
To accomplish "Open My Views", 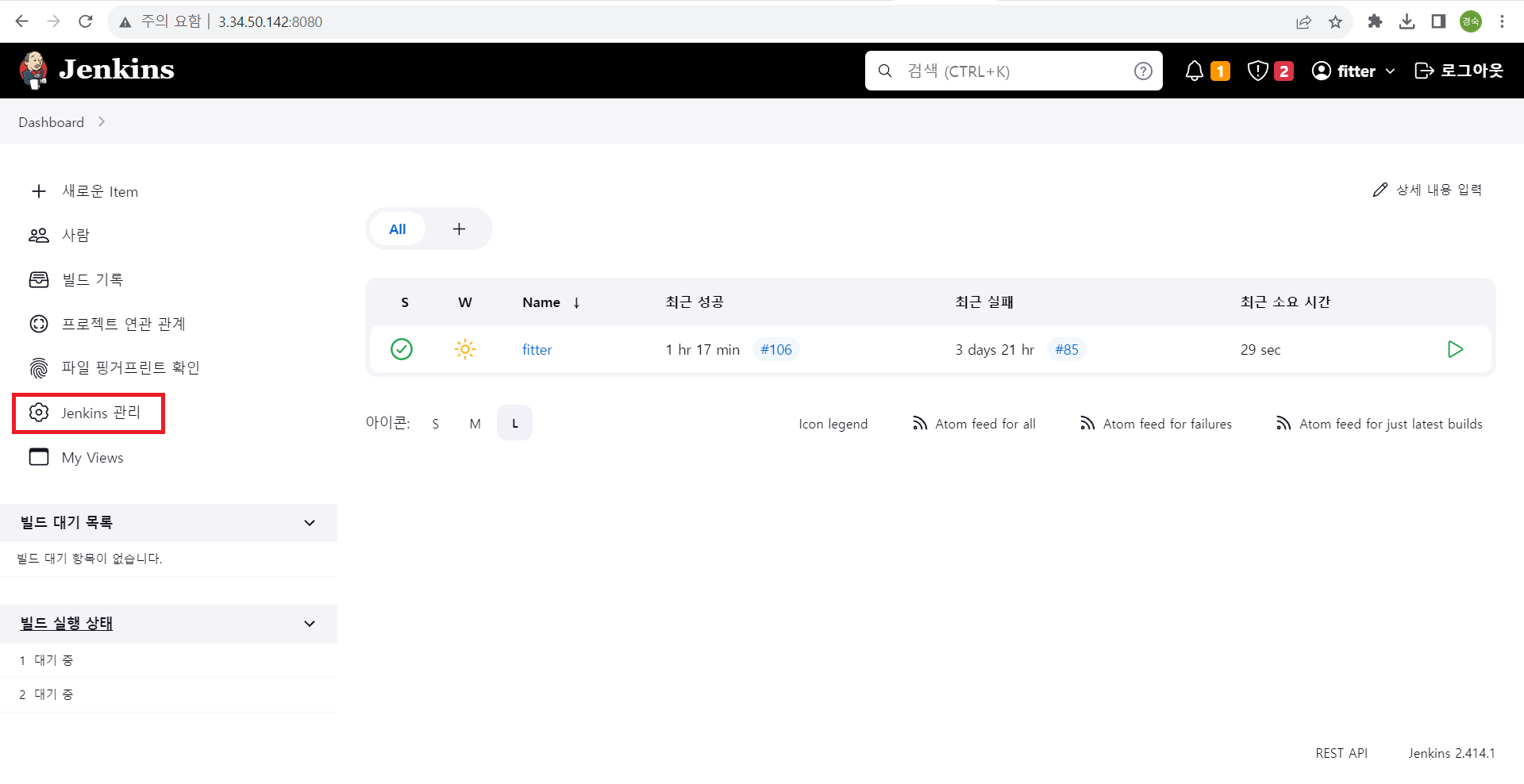I will [76, 457].
